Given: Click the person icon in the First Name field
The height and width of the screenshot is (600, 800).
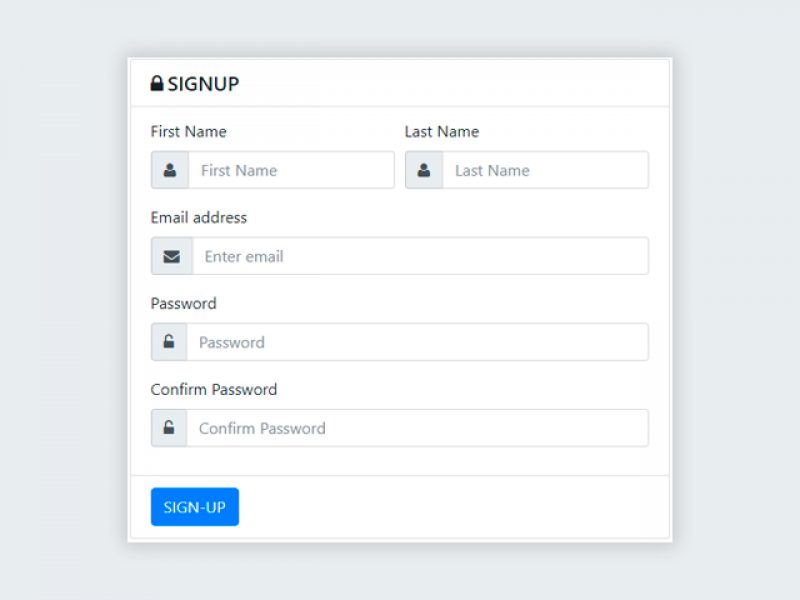Looking at the screenshot, I should (x=169, y=170).
